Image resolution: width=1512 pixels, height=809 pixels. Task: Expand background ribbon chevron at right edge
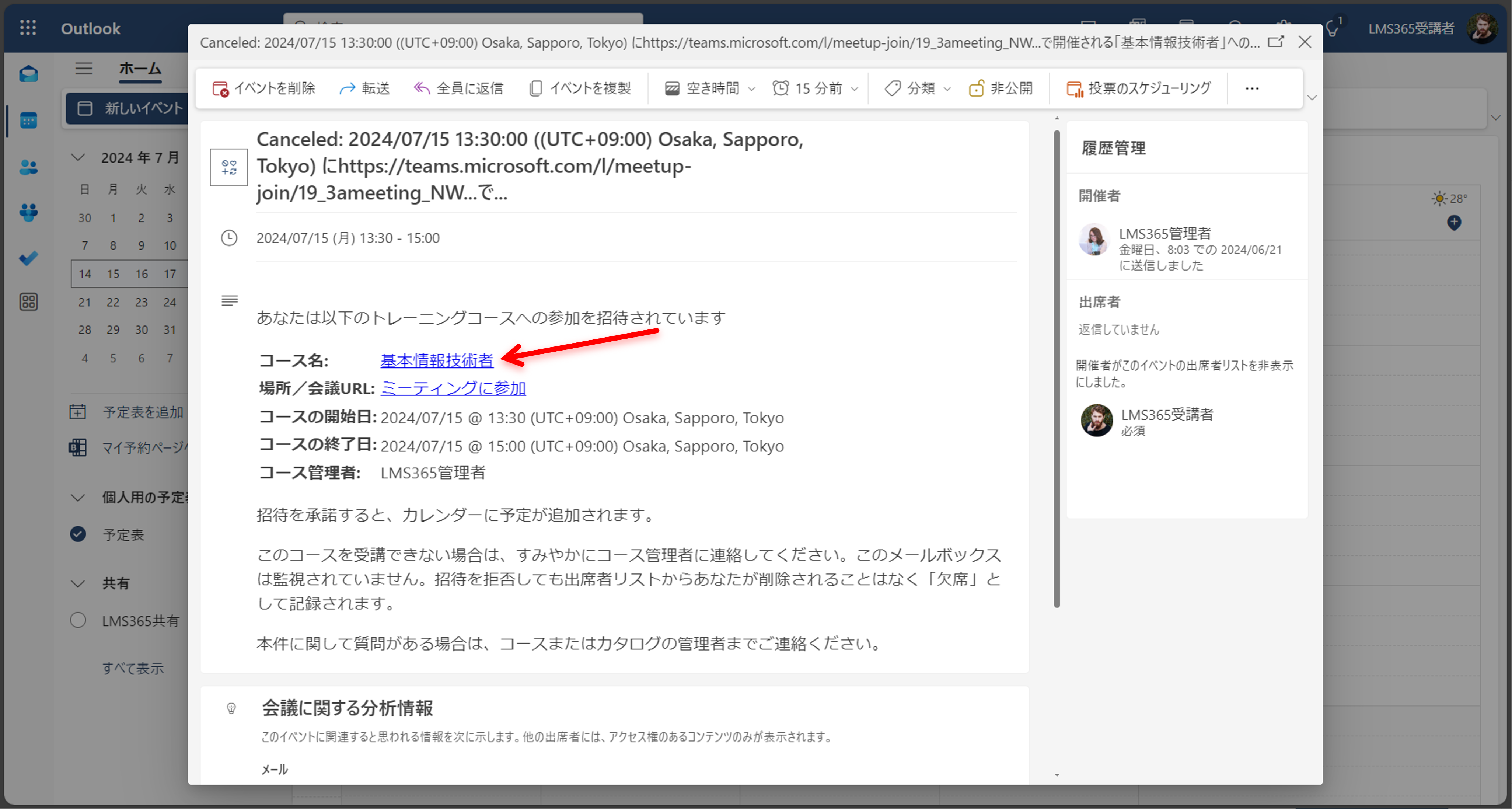point(1495,118)
